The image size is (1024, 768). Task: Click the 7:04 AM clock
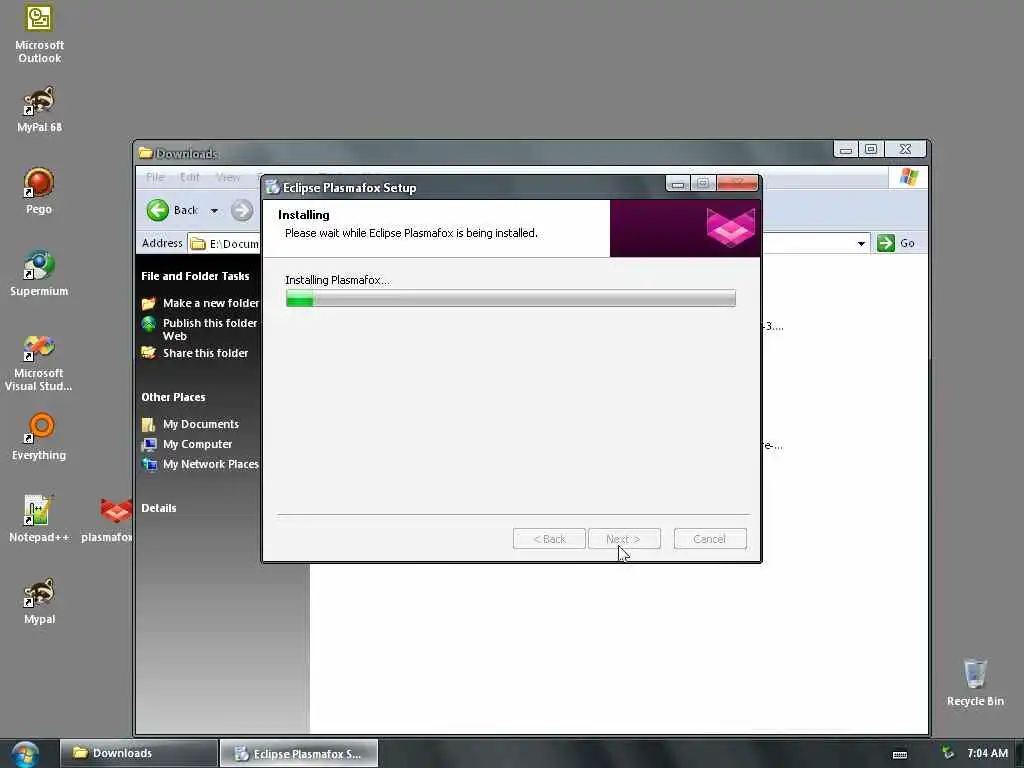coord(987,753)
